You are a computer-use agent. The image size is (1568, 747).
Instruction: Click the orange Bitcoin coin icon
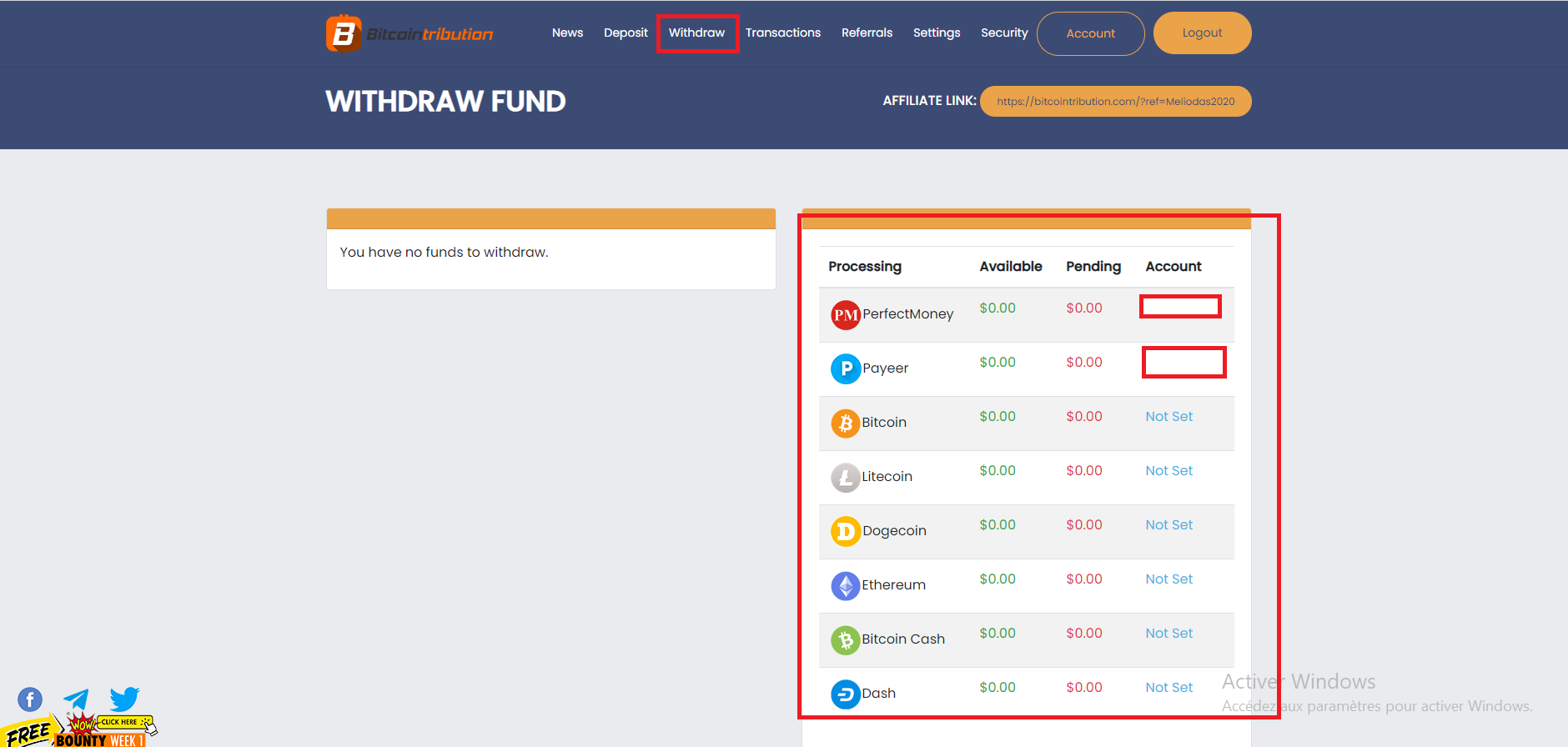pyautogui.click(x=846, y=423)
